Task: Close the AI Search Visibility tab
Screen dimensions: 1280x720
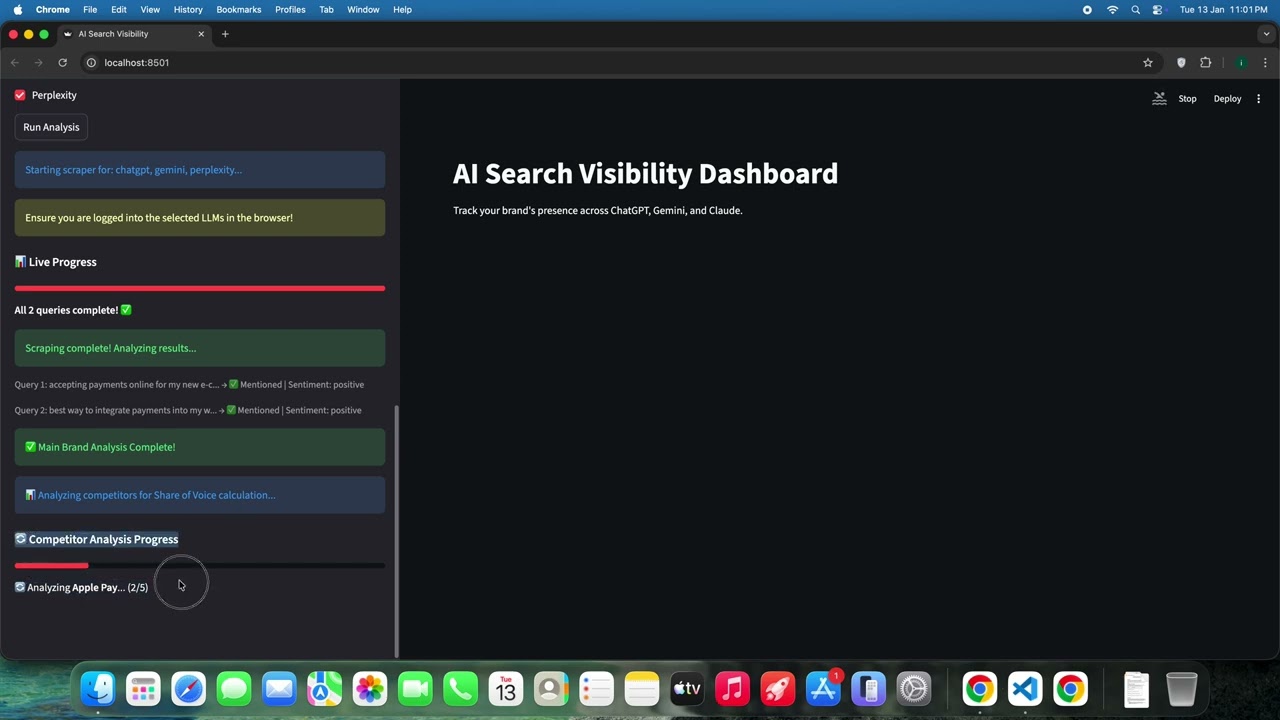Action: point(201,34)
